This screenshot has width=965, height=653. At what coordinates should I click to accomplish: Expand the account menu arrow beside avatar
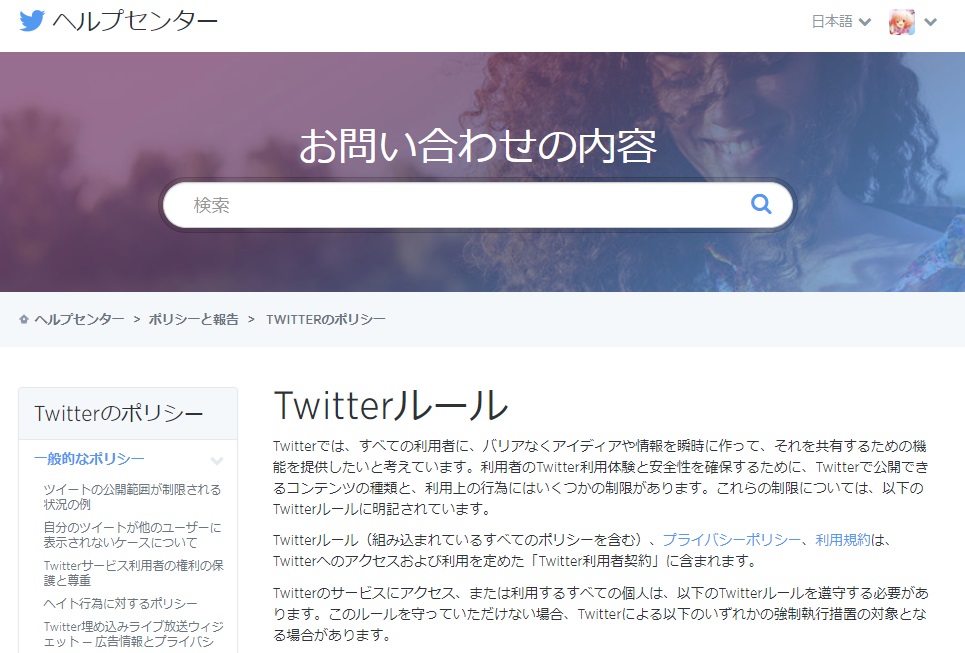coord(931,22)
